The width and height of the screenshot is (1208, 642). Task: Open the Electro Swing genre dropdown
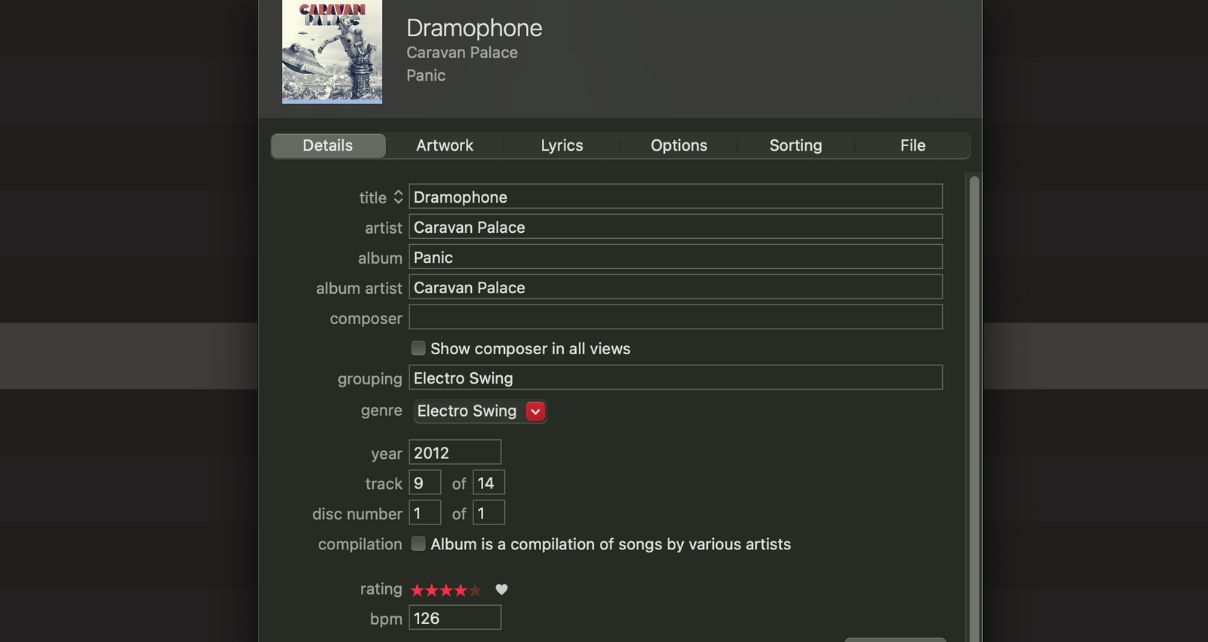[535, 411]
